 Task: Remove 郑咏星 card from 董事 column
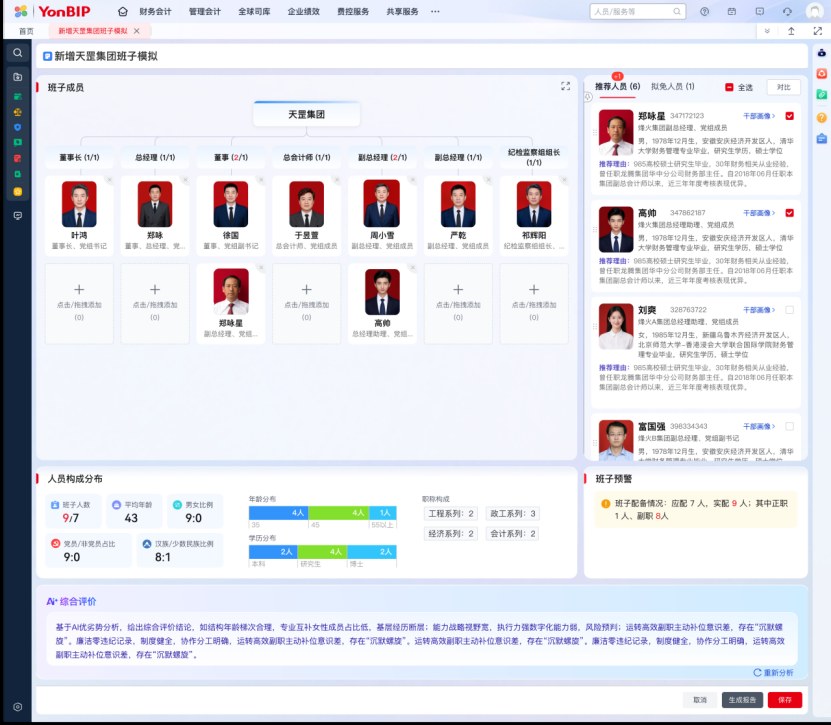tap(261, 268)
